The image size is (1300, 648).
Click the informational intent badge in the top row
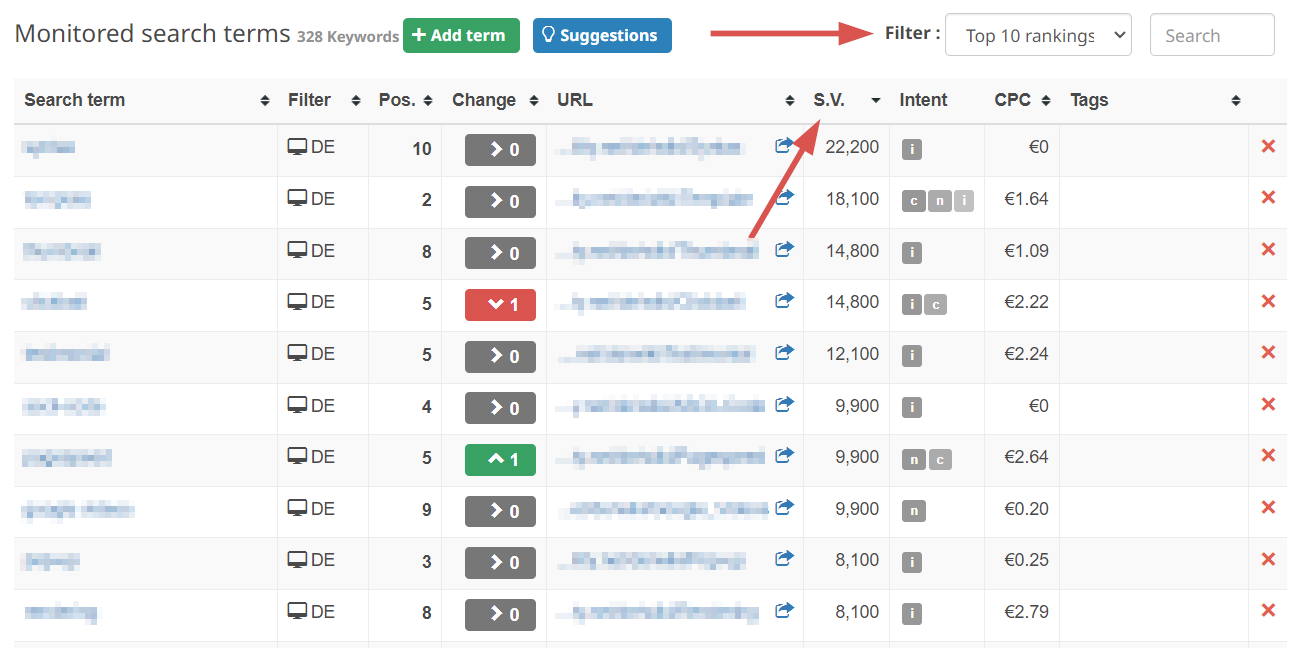[x=911, y=146]
